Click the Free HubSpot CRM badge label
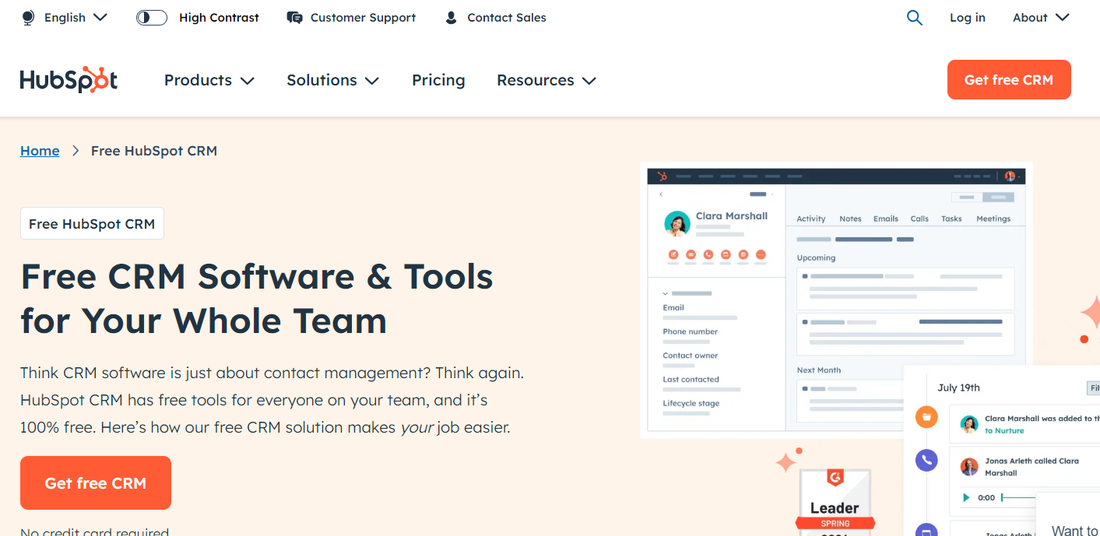 tap(92, 224)
